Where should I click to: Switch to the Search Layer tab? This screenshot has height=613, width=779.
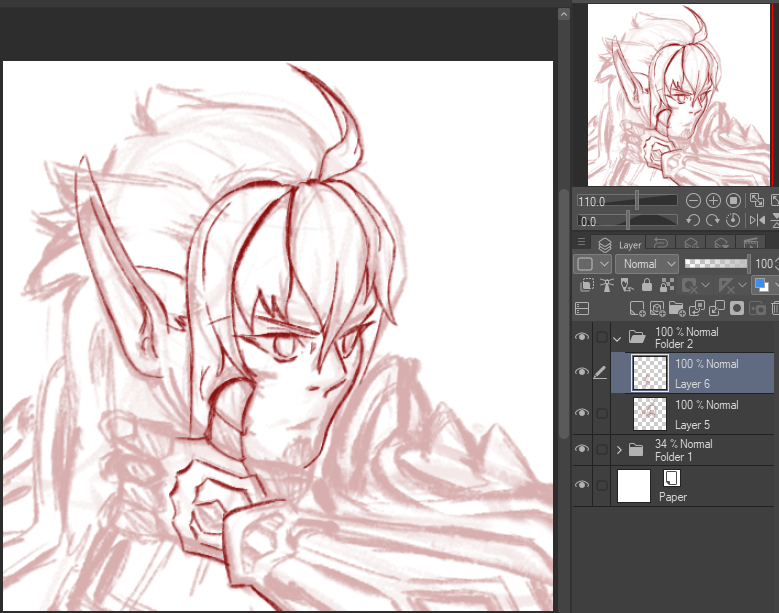coord(691,243)
